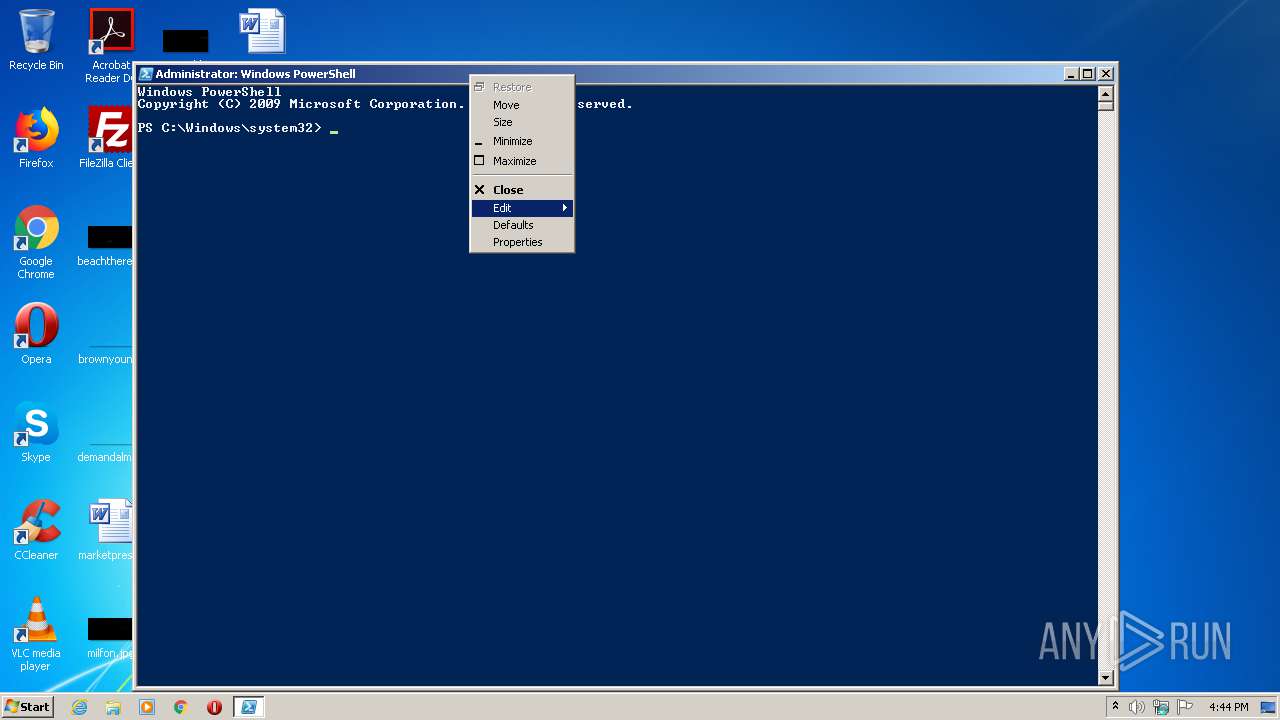
Task: Show hidden tray icons arrow
Action: point(1115,707)
